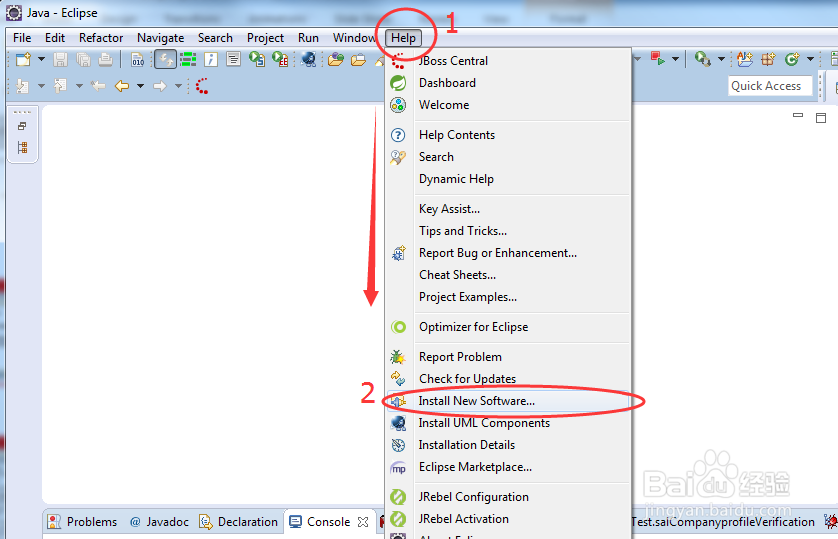Click into the Quick Access field
Image resolution: width=838 pixels, height=539 pixels.
tap(770, 86)
